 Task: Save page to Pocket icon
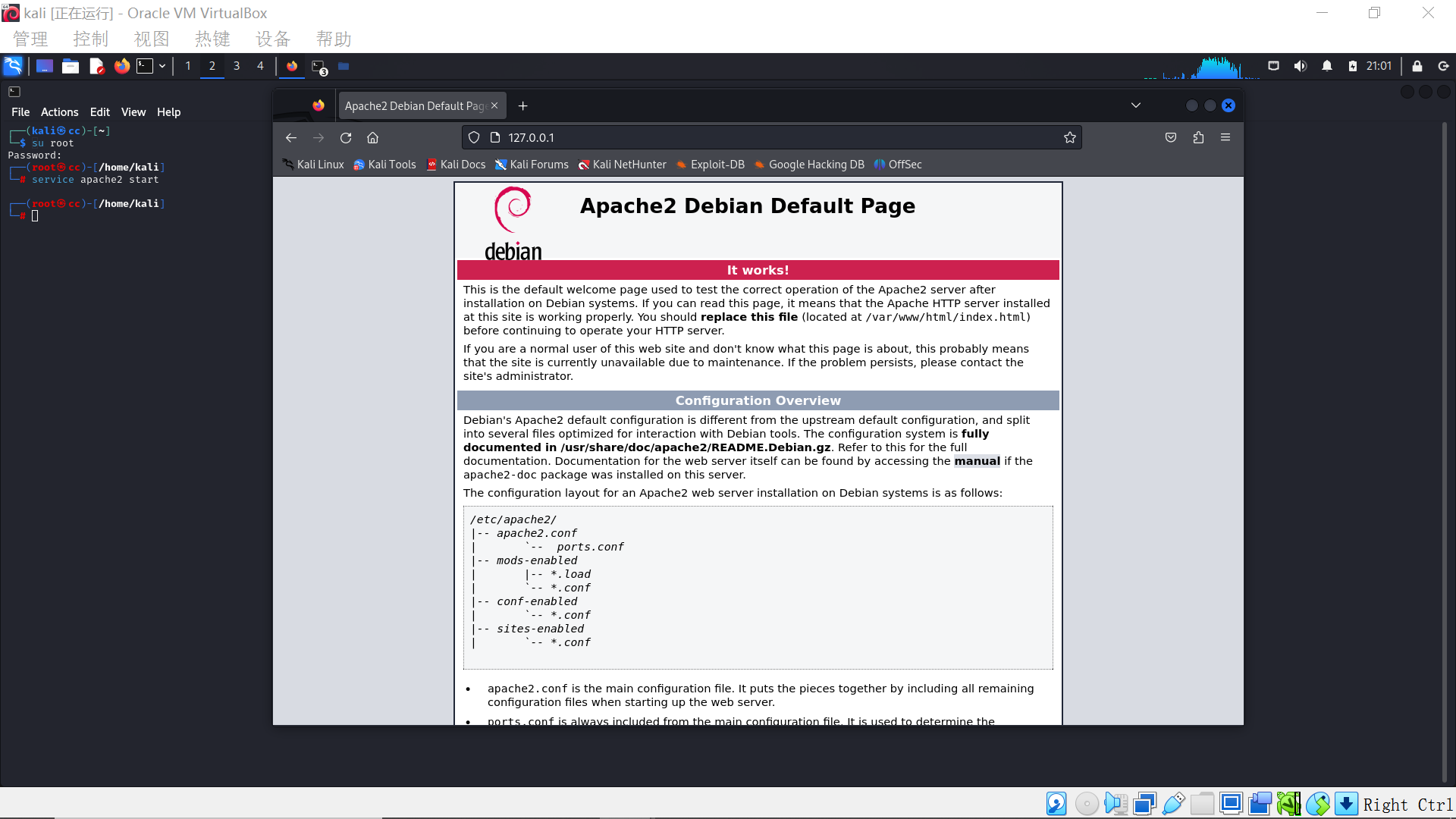tap(1171, 137)
